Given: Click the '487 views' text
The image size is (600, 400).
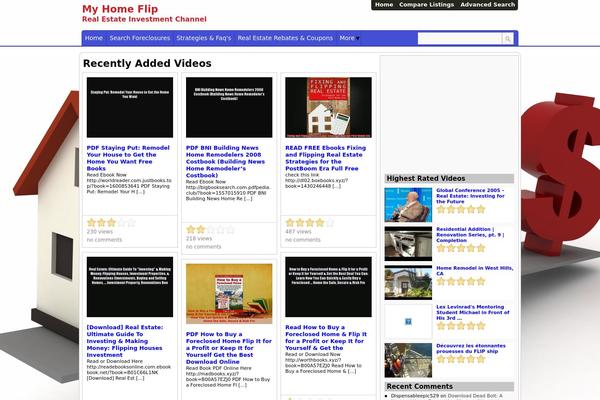Looking at the screenshot, I should [298, 232].
